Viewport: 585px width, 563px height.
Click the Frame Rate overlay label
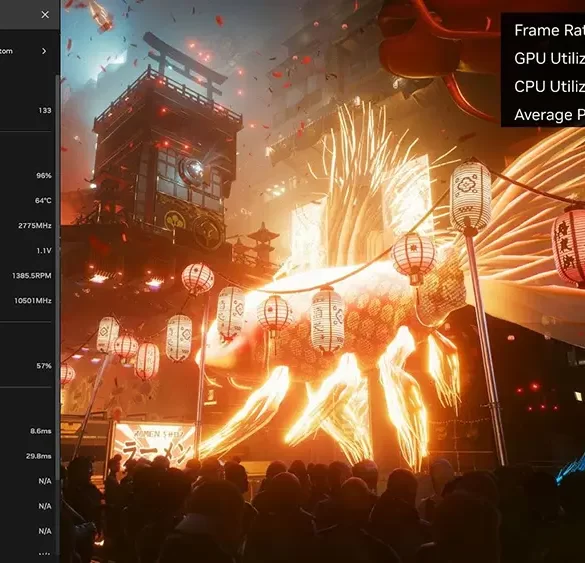[549, 30]
